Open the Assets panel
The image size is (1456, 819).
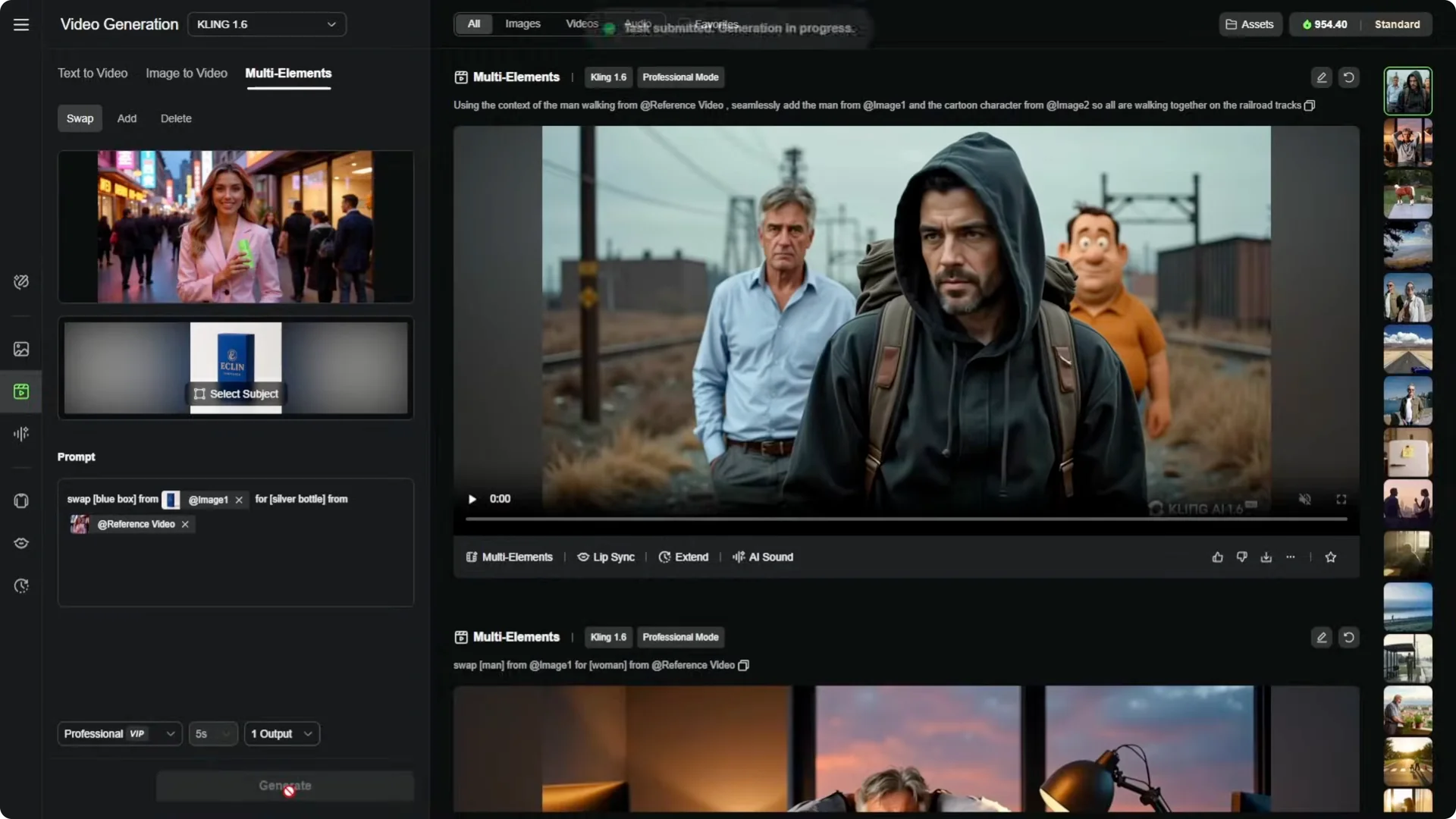[x=1249, y=24]
